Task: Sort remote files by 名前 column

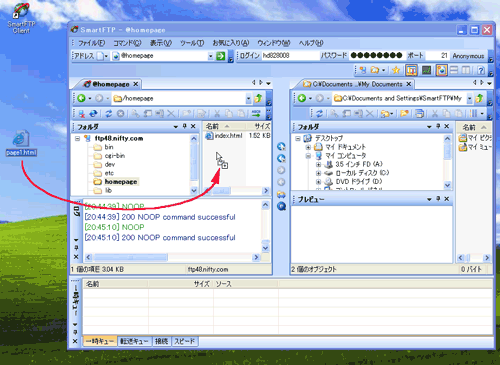Action: [224, 126]
